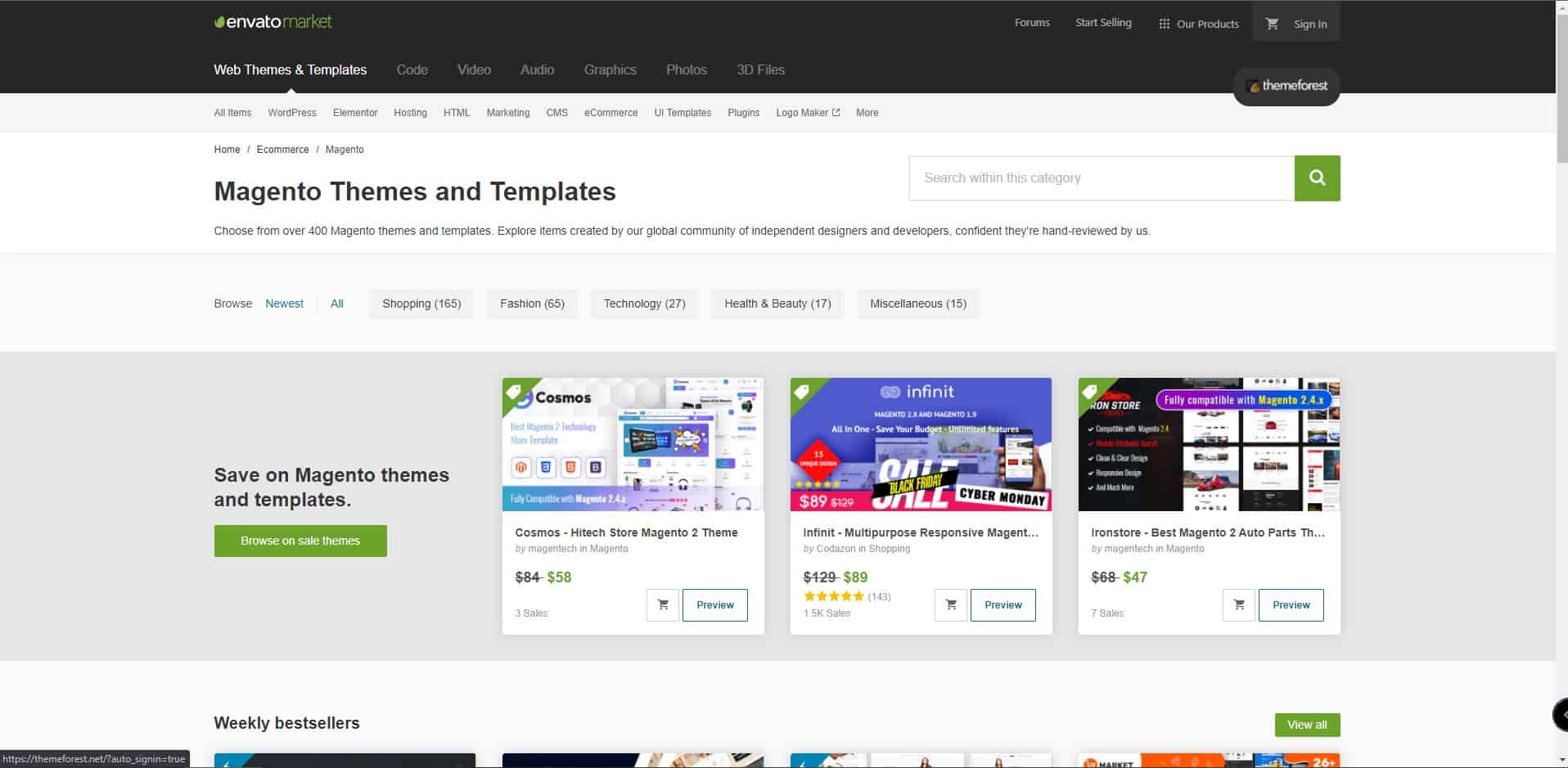Click View all for Weekly bestsellers

pyautogui.click(x=1307, y=725)
